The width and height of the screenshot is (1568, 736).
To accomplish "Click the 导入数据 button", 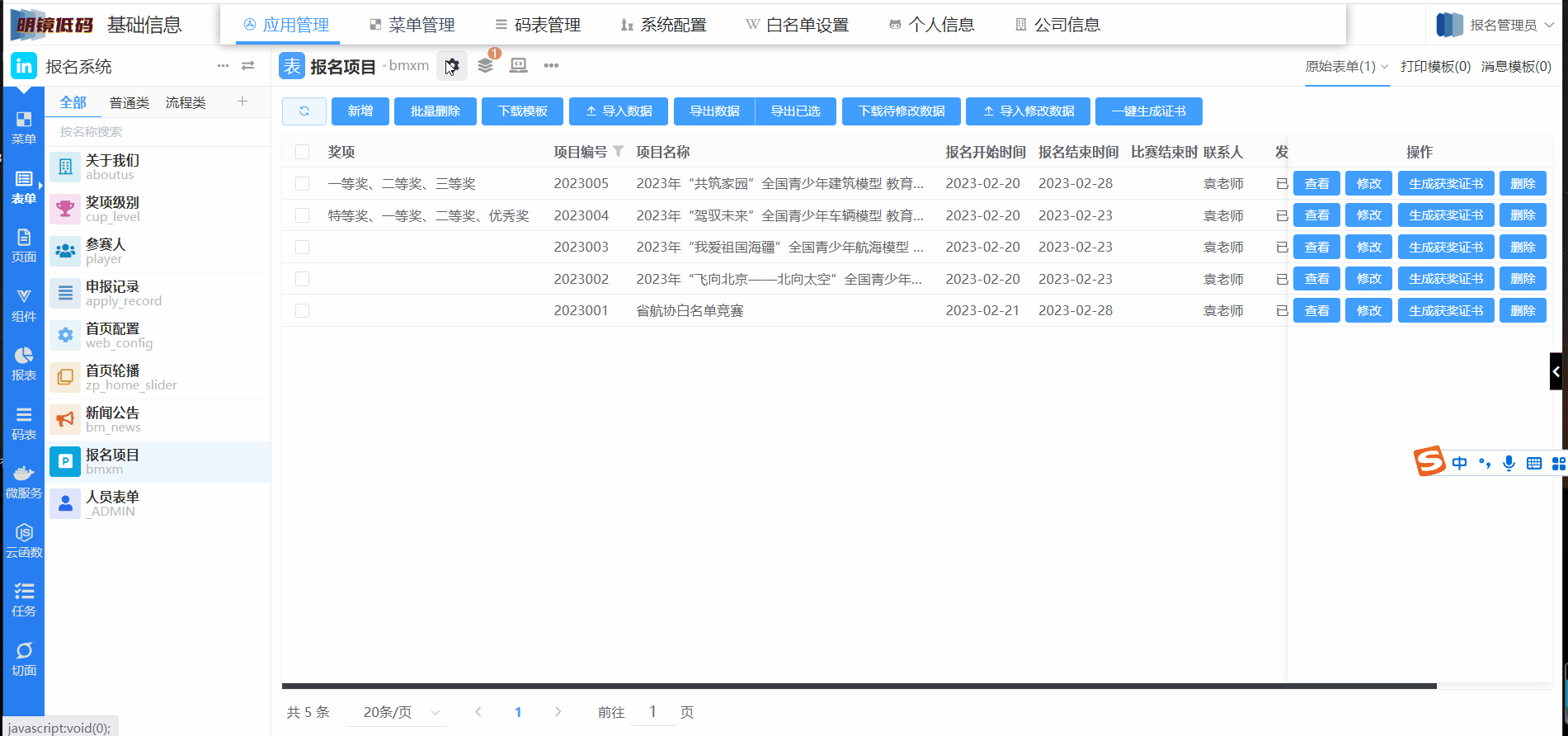I will point(619,111).
